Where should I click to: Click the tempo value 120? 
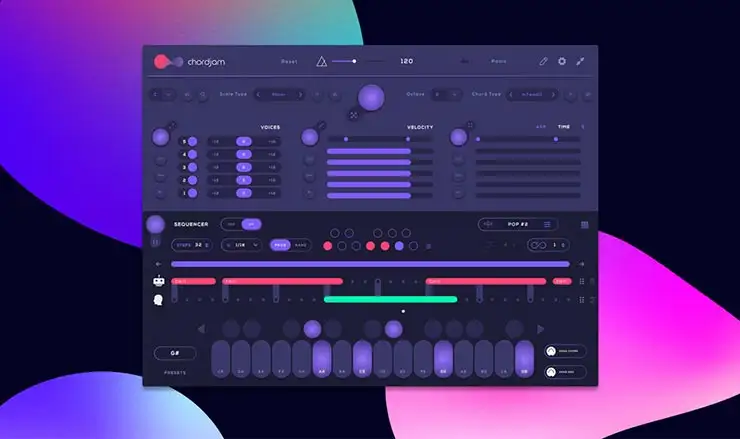coord(406,61)
